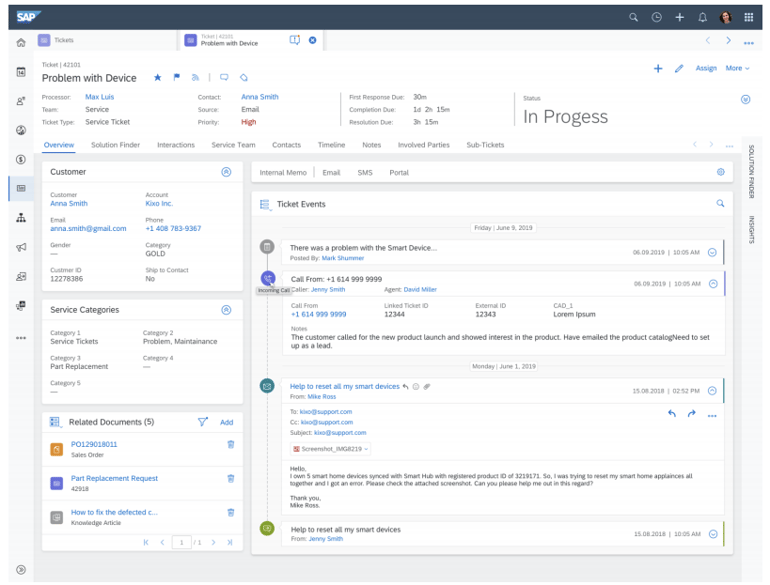Filter the Related Documents list

pyautogui.click(x=202, y=422)
